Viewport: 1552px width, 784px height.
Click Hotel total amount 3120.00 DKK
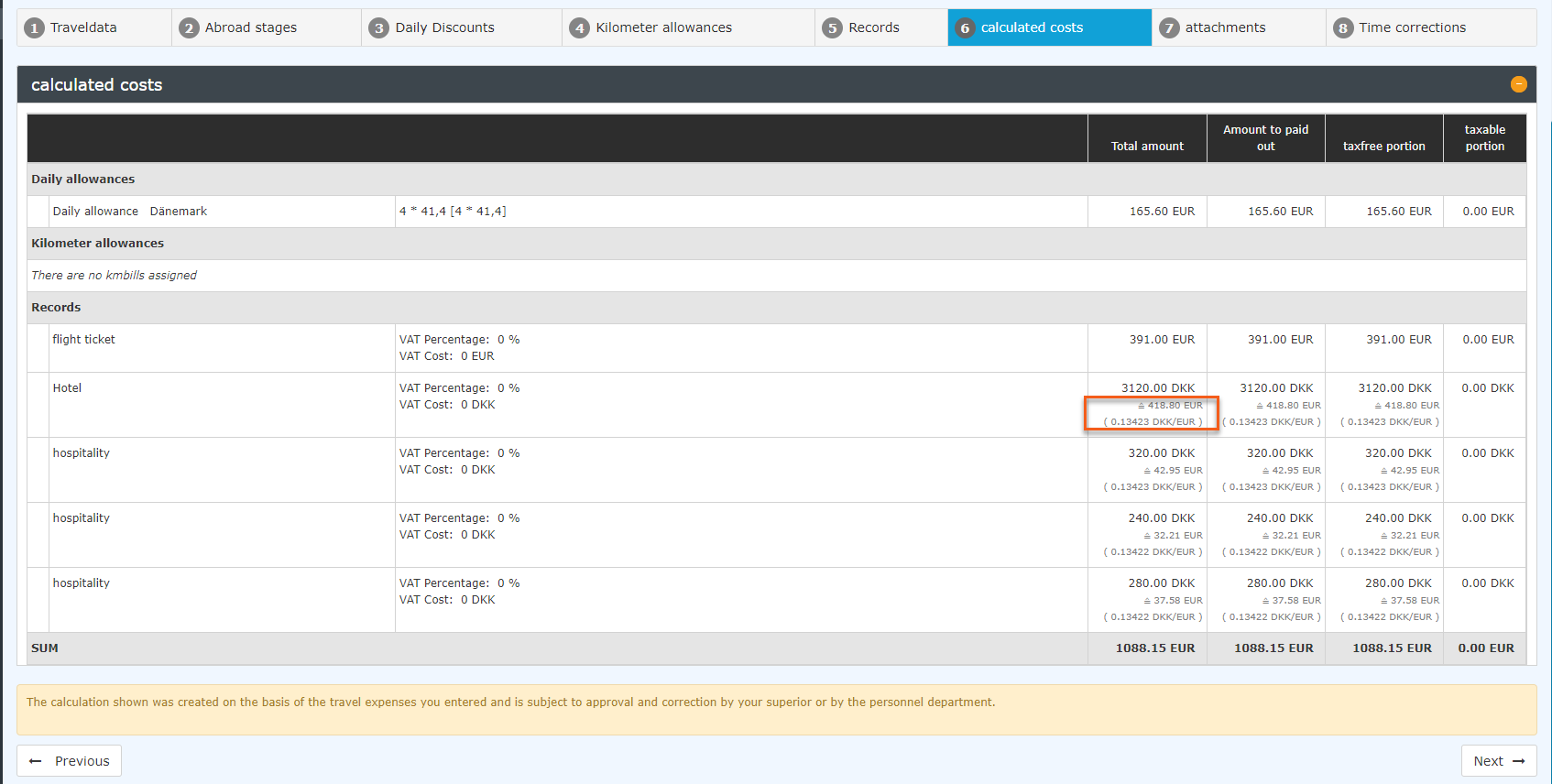pyautogui.click(x=1158, y=388)
